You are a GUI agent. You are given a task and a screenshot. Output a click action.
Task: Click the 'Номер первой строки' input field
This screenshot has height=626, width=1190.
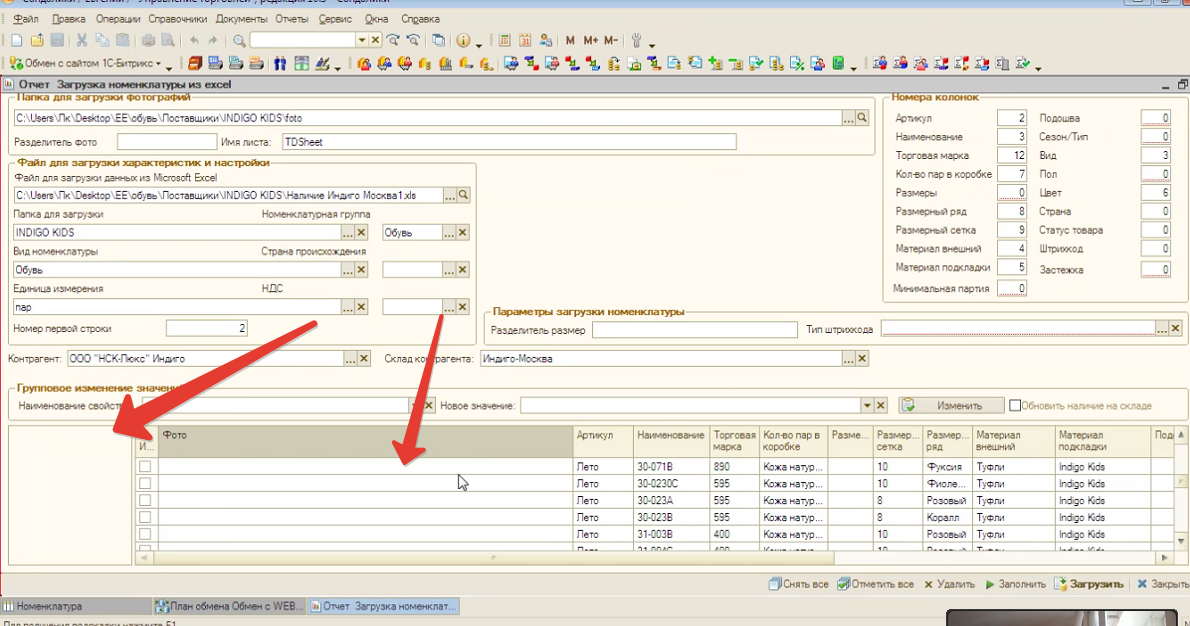206,328
